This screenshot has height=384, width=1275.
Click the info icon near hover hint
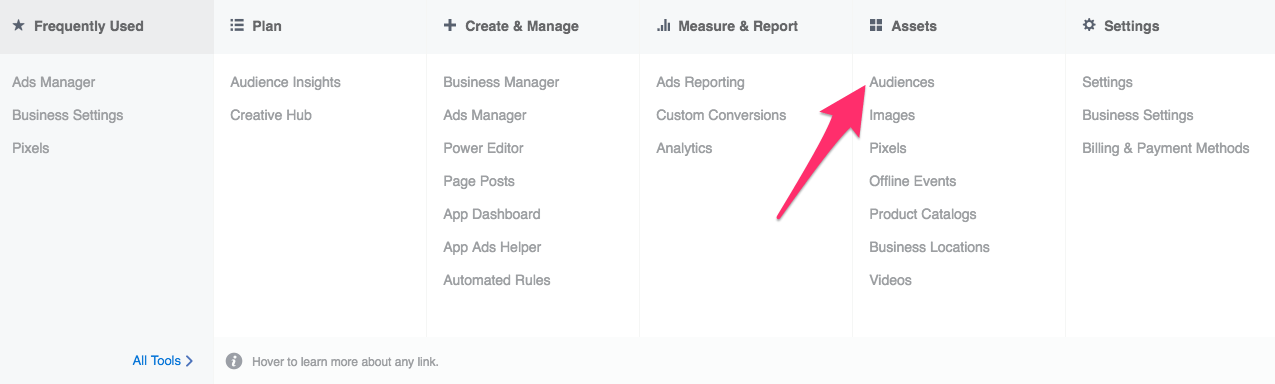click(234, 361)
